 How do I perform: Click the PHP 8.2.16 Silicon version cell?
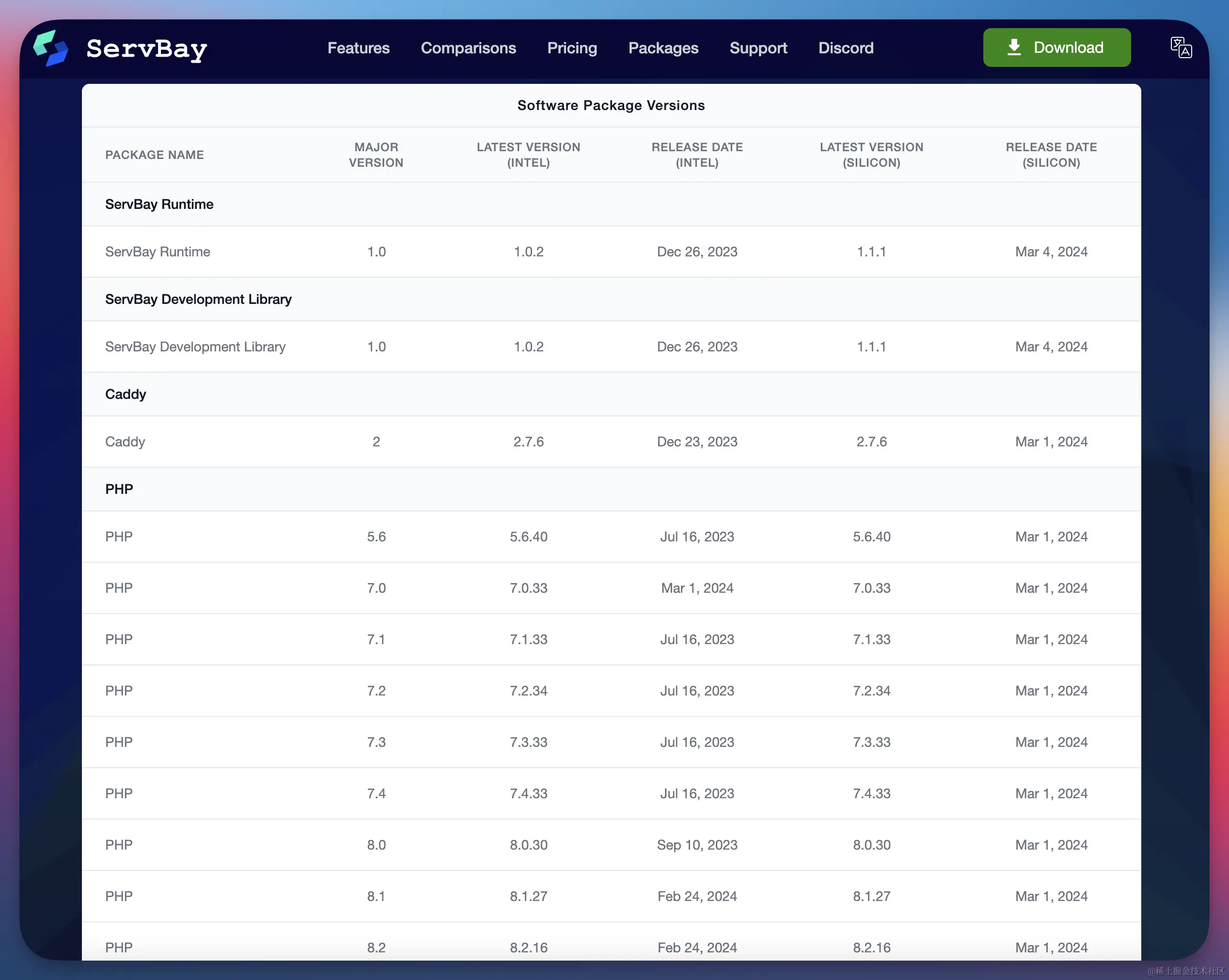pos(871,947)
